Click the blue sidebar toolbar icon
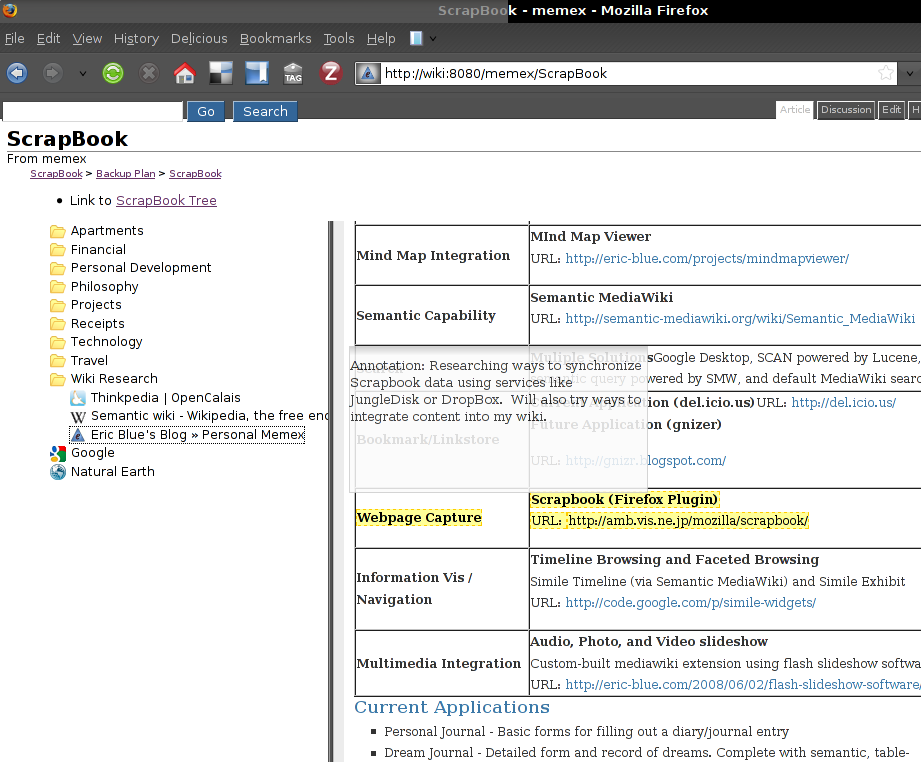The width and height of the screenshot is (921, 762). coord(257,73)
